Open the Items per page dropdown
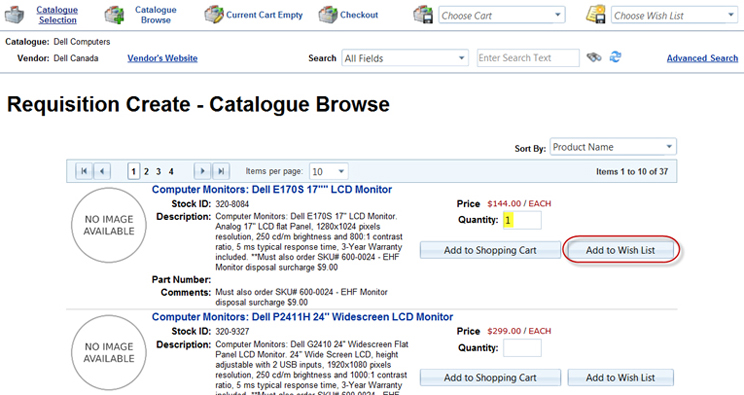744x395 pixels. 328,171
